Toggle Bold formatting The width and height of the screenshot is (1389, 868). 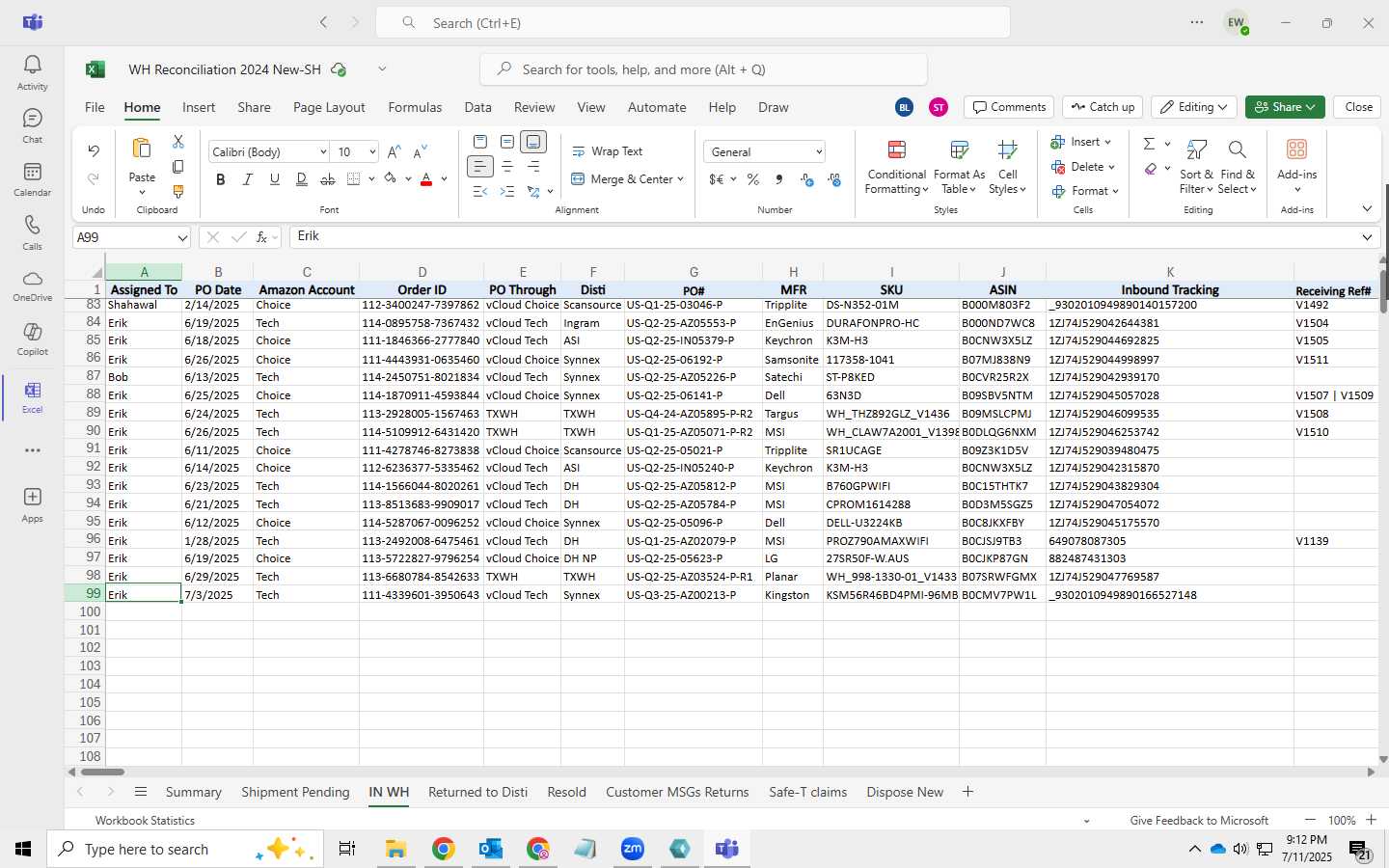pos(221,179)
